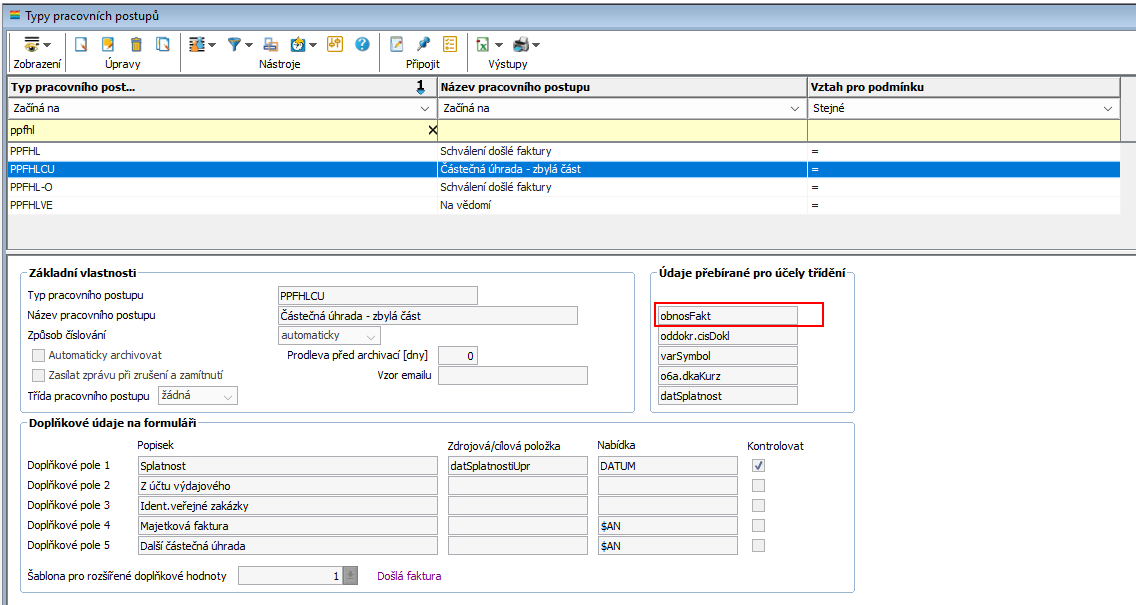
Task: Click the blue question mark help icon
Action: [362, 44]
